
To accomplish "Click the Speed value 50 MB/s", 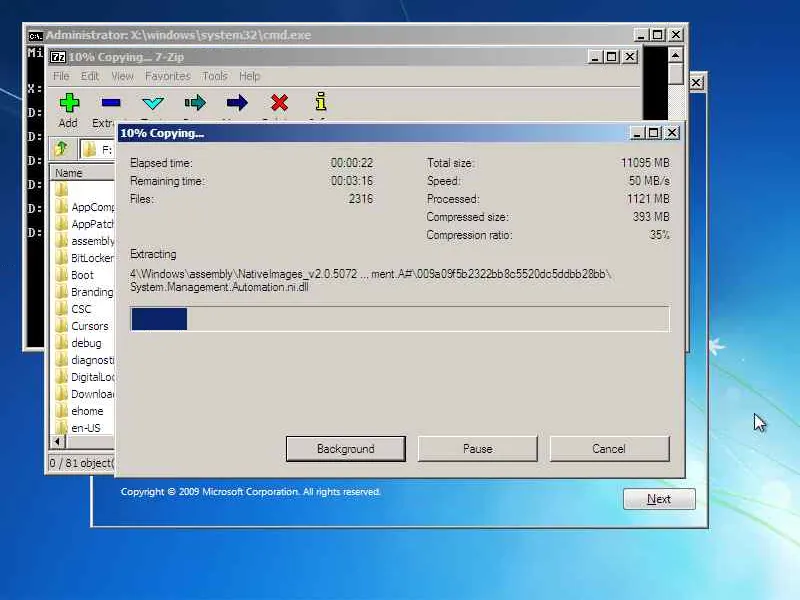I will pos(649,181).
